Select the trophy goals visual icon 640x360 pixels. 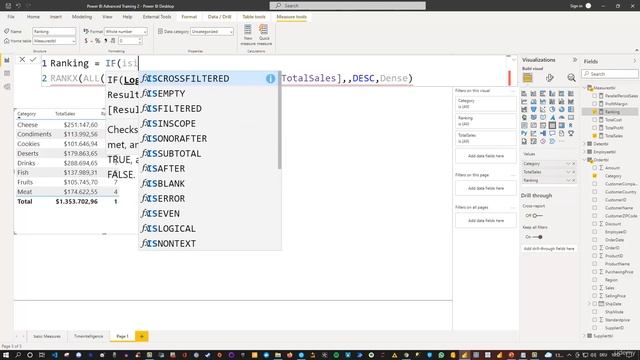click(x=571, y=133)
